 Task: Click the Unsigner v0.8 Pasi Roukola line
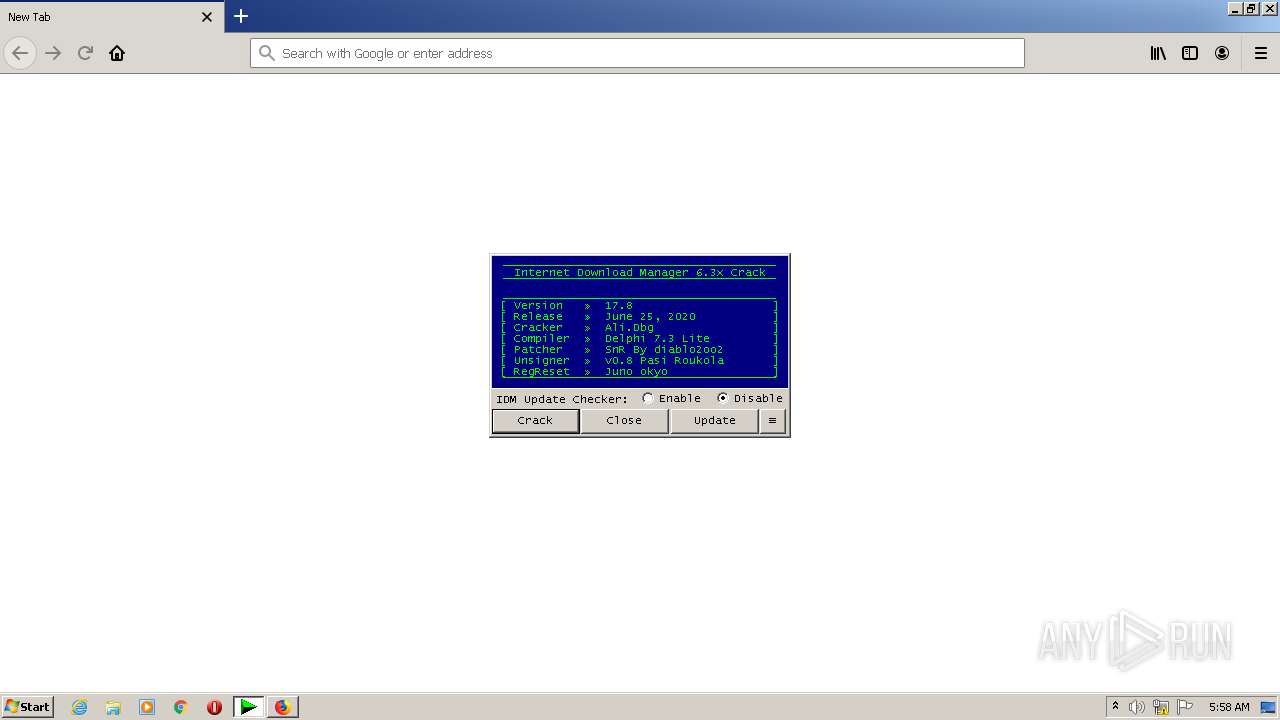(640, 360)
